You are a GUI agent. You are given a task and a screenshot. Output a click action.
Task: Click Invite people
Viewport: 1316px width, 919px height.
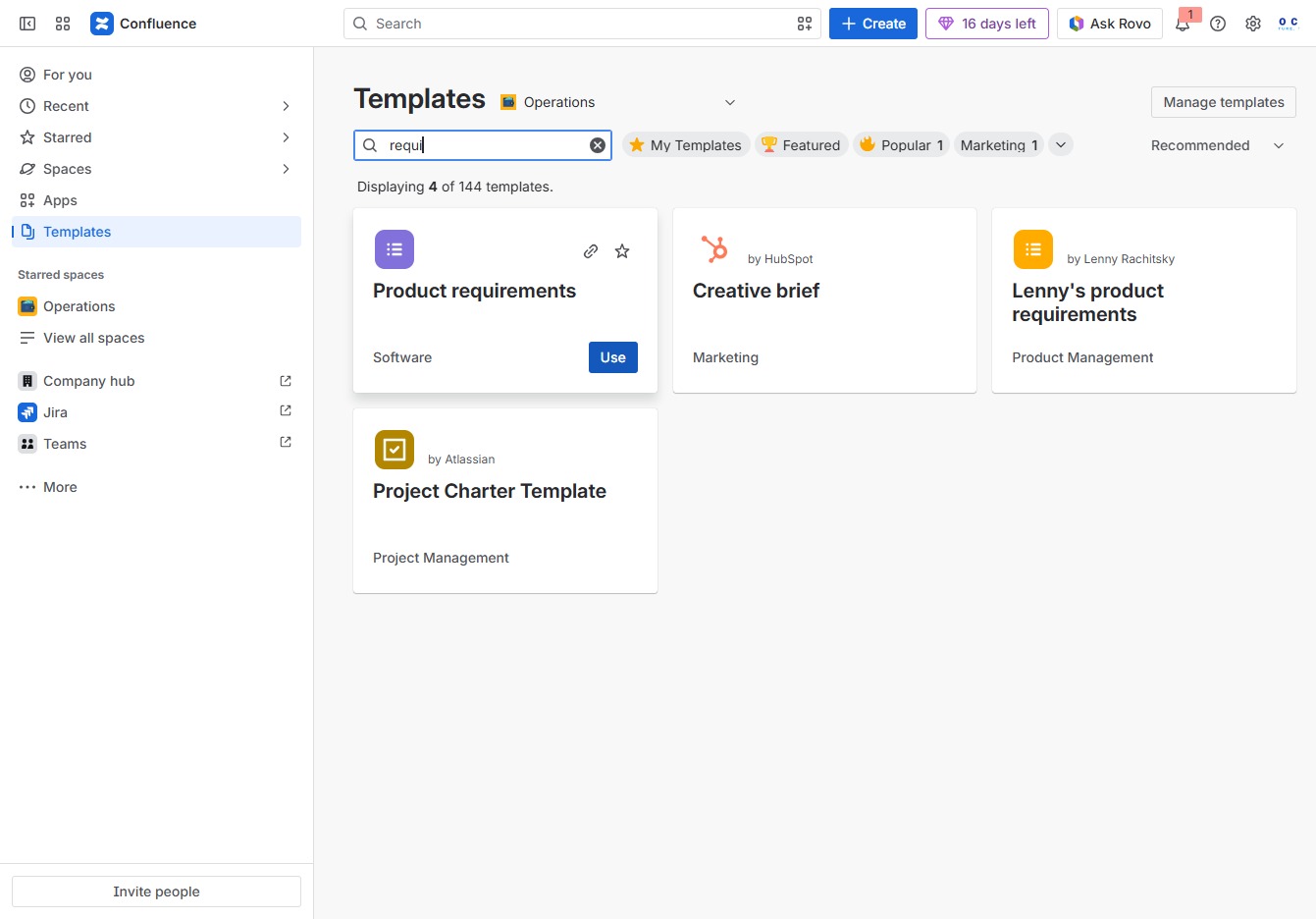[156, 892]
